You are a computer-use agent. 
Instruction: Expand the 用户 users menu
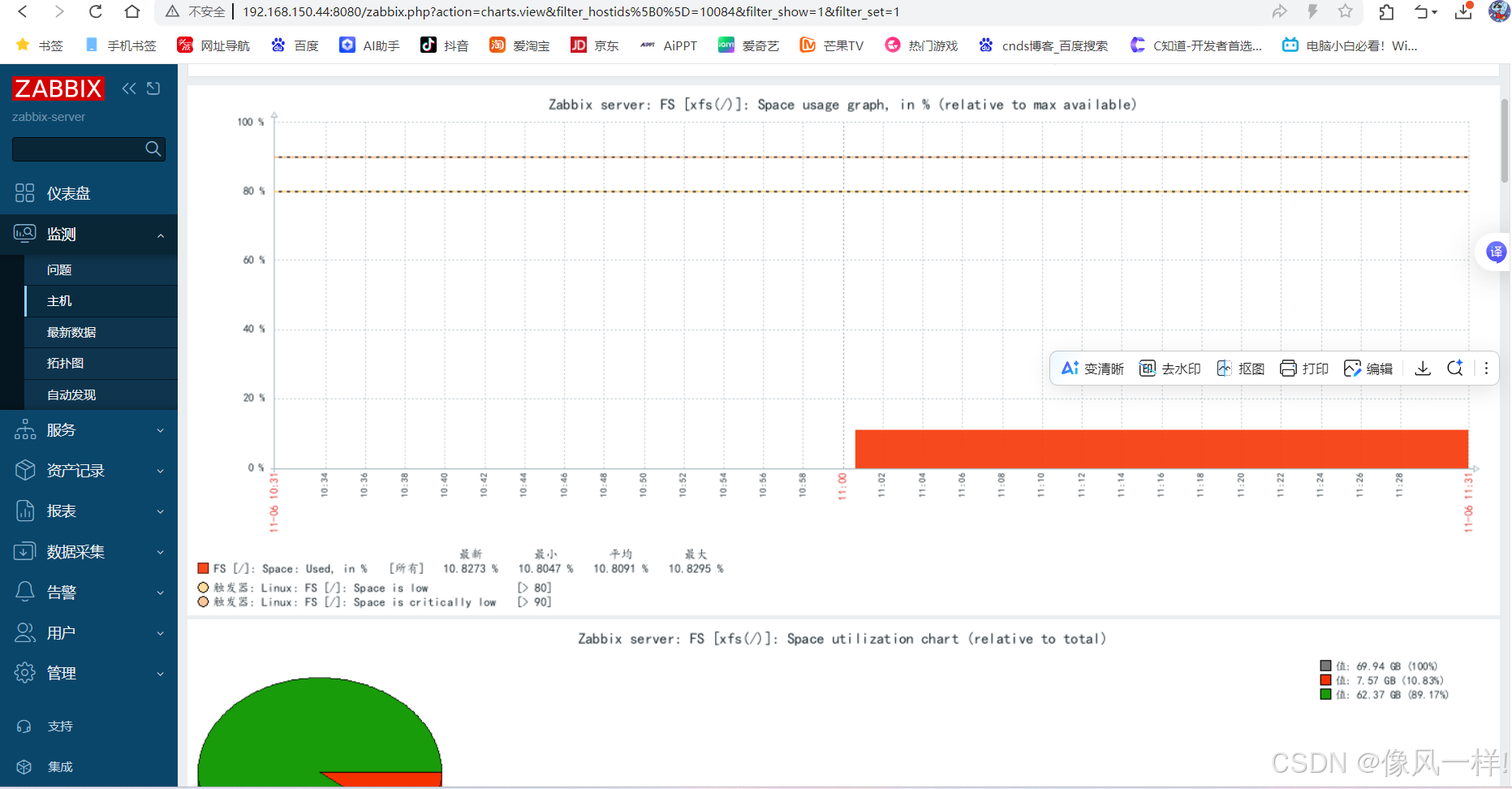[88, 633]
